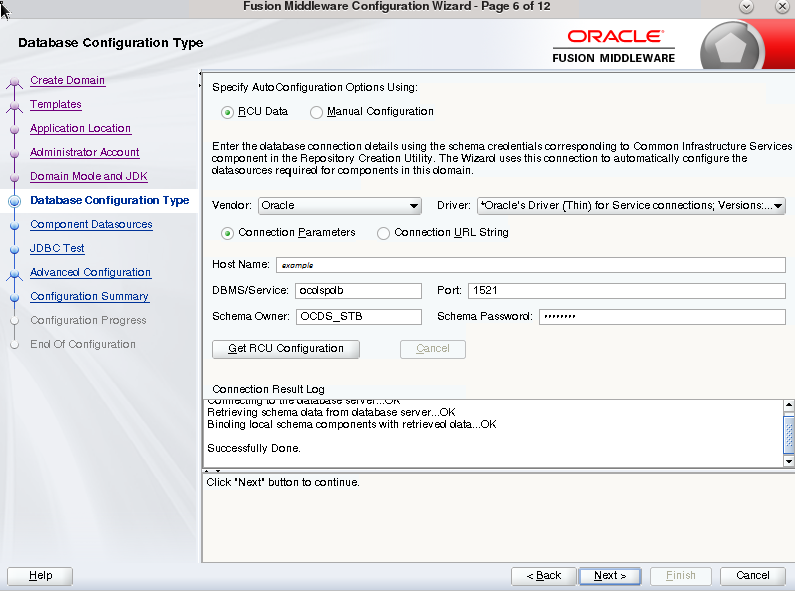Go to the Templates step
795x591 pixels.
[x=56, y=104]
